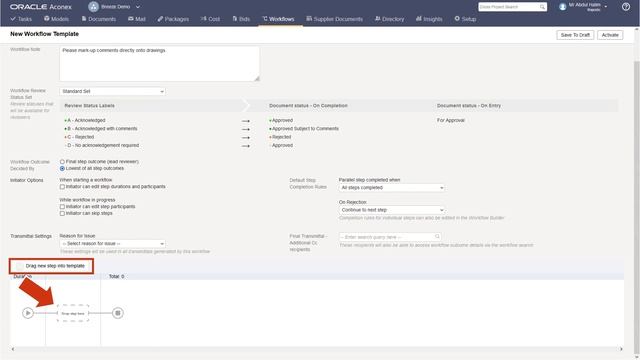Click Document status - On Completion header
Image resolution: width=640 pixels, height=360 pixels.
click(308, 106)
